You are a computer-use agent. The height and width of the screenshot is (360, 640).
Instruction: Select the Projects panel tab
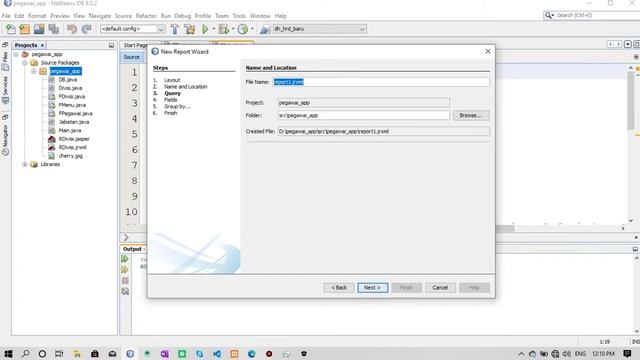pos(26,45)
